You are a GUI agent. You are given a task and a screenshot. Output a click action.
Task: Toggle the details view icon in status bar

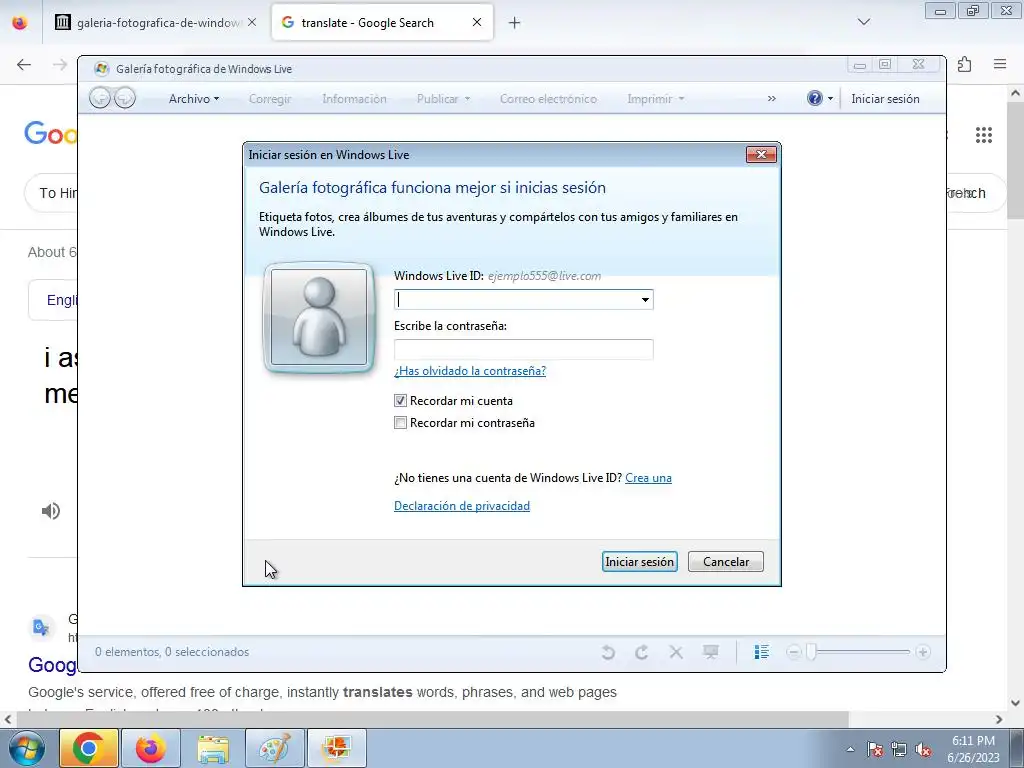(761, 652)
